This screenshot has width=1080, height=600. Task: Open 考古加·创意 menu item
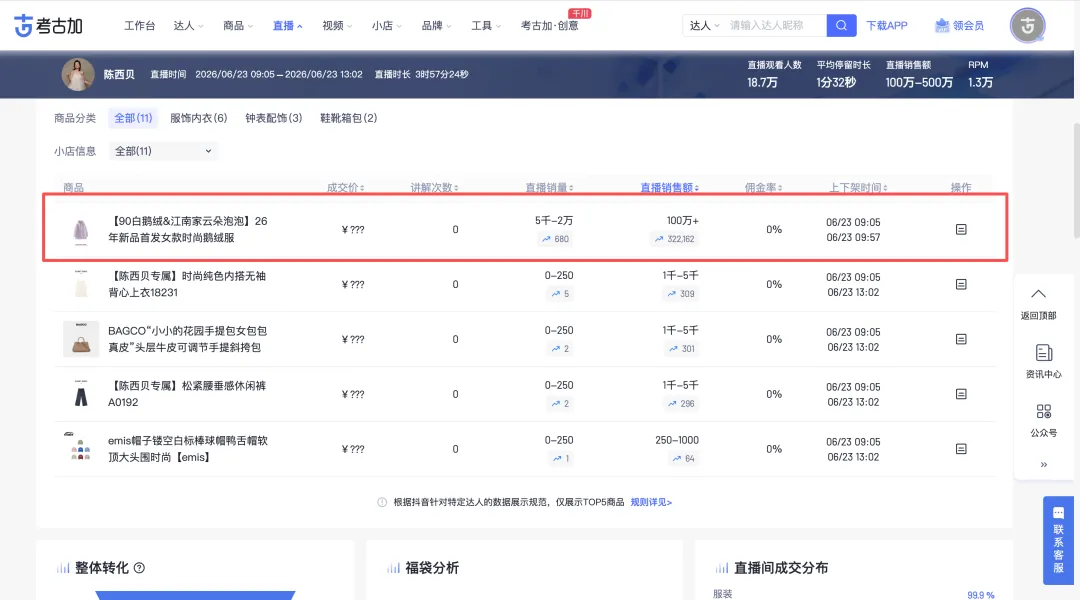click(550, 25)
